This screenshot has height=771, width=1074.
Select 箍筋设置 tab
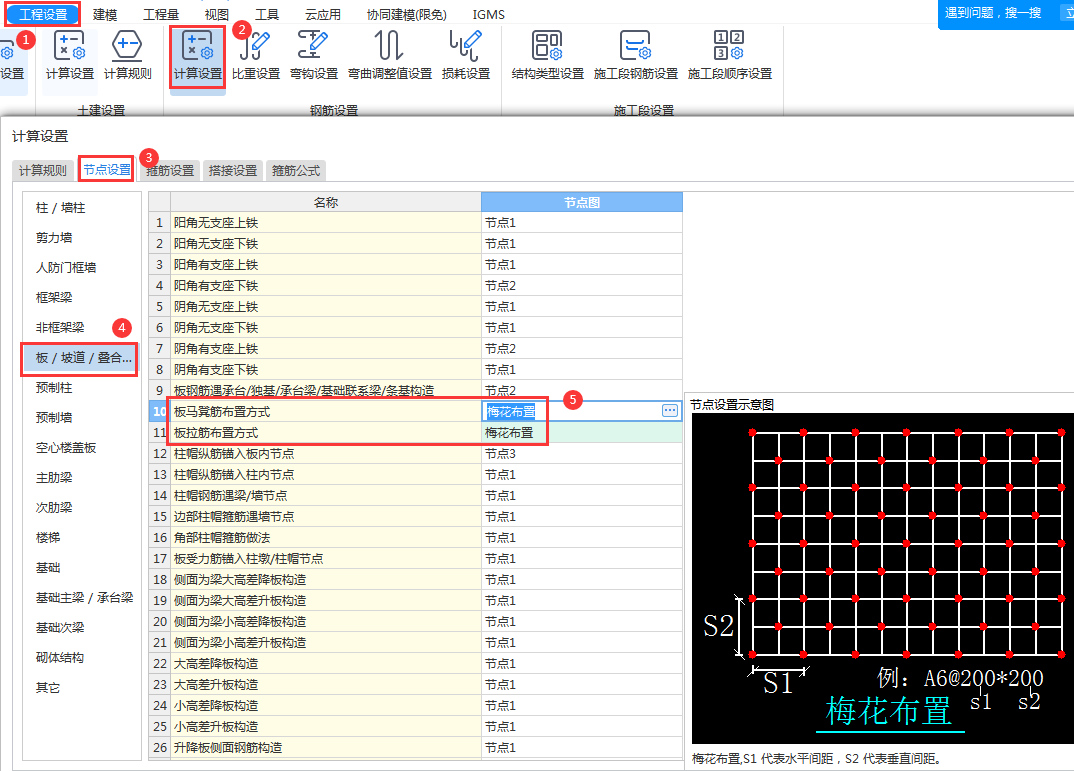tap(170, 170)
